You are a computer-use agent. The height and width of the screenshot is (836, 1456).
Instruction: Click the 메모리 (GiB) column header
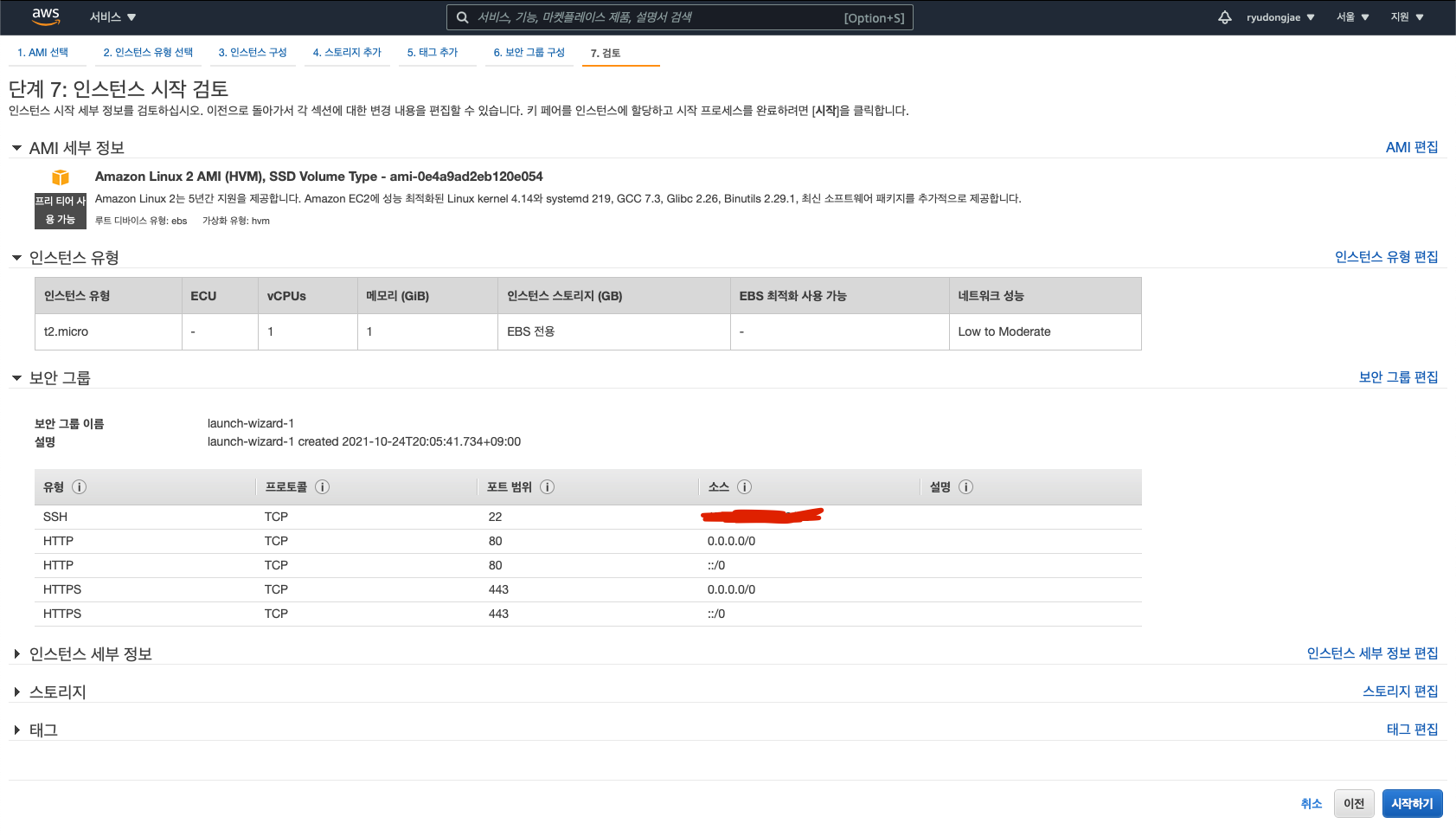427,296
